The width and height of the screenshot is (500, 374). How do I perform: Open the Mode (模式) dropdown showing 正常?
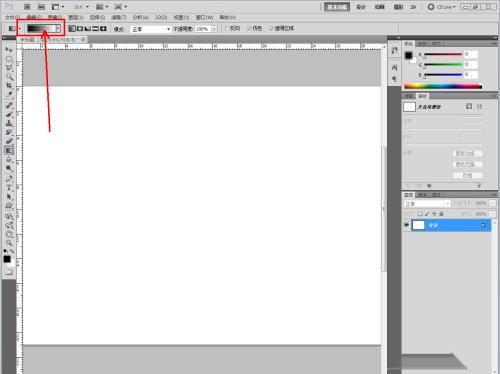(x=151, y=29)
